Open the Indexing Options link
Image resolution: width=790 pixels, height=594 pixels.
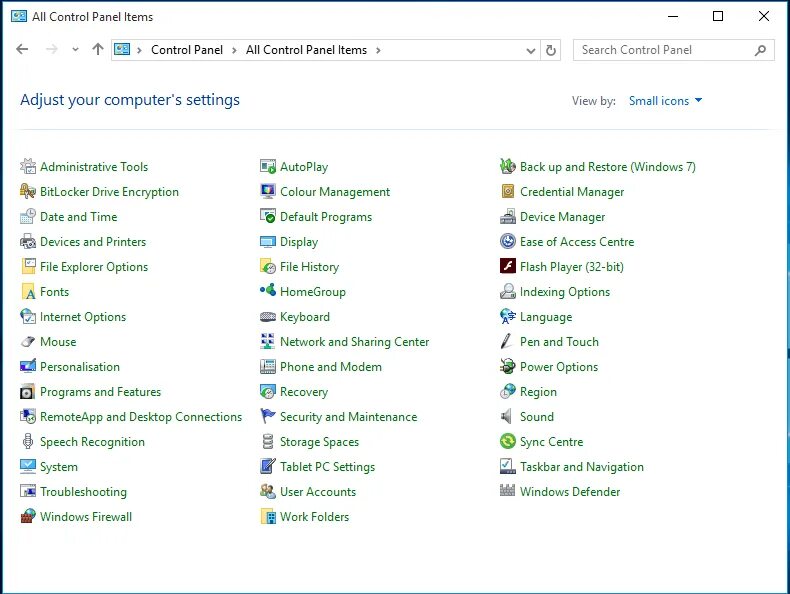pos(565,292)
